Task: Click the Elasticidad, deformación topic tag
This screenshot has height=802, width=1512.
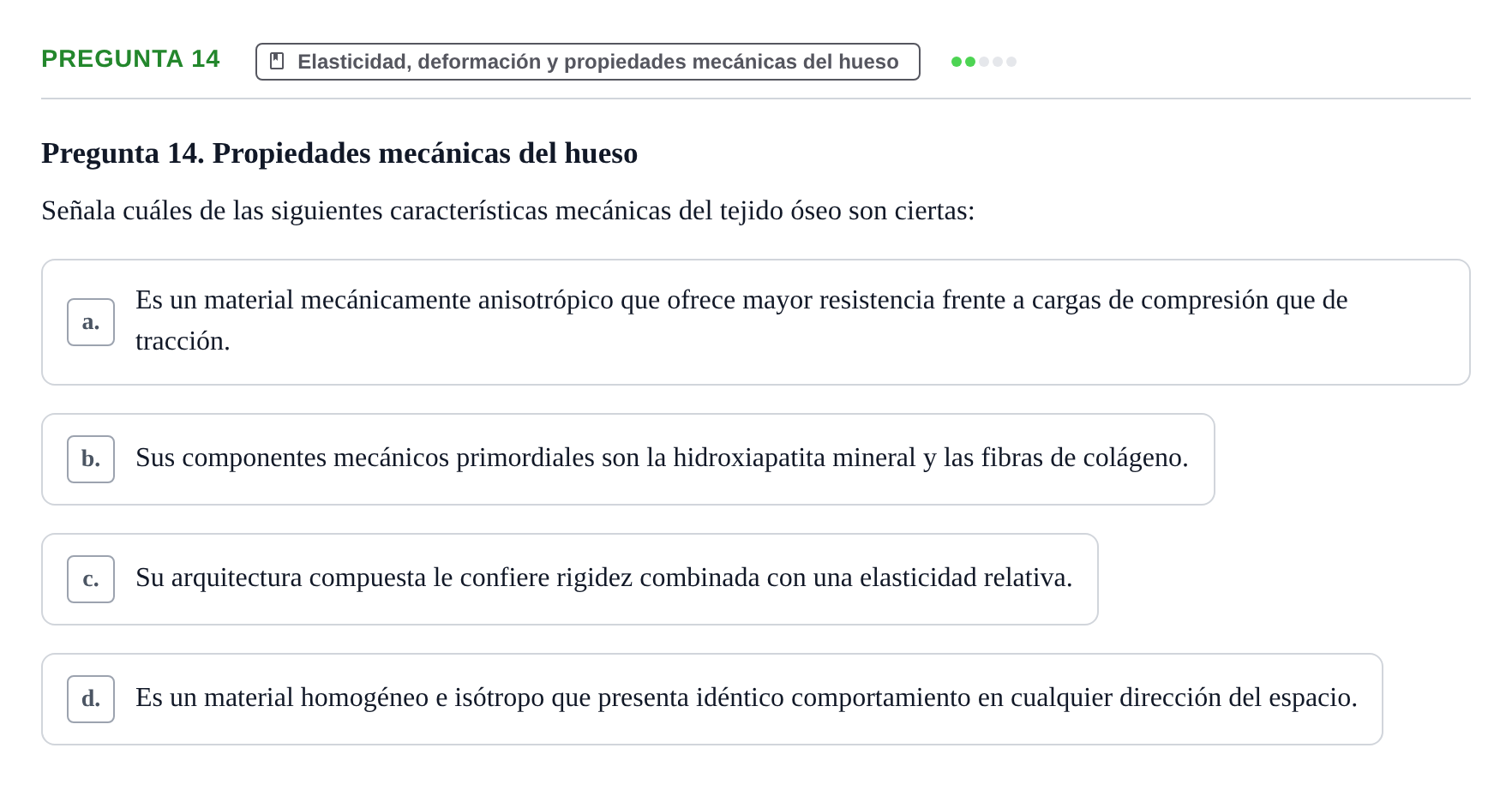Action: pyautogui.click(x=588, y=62)
